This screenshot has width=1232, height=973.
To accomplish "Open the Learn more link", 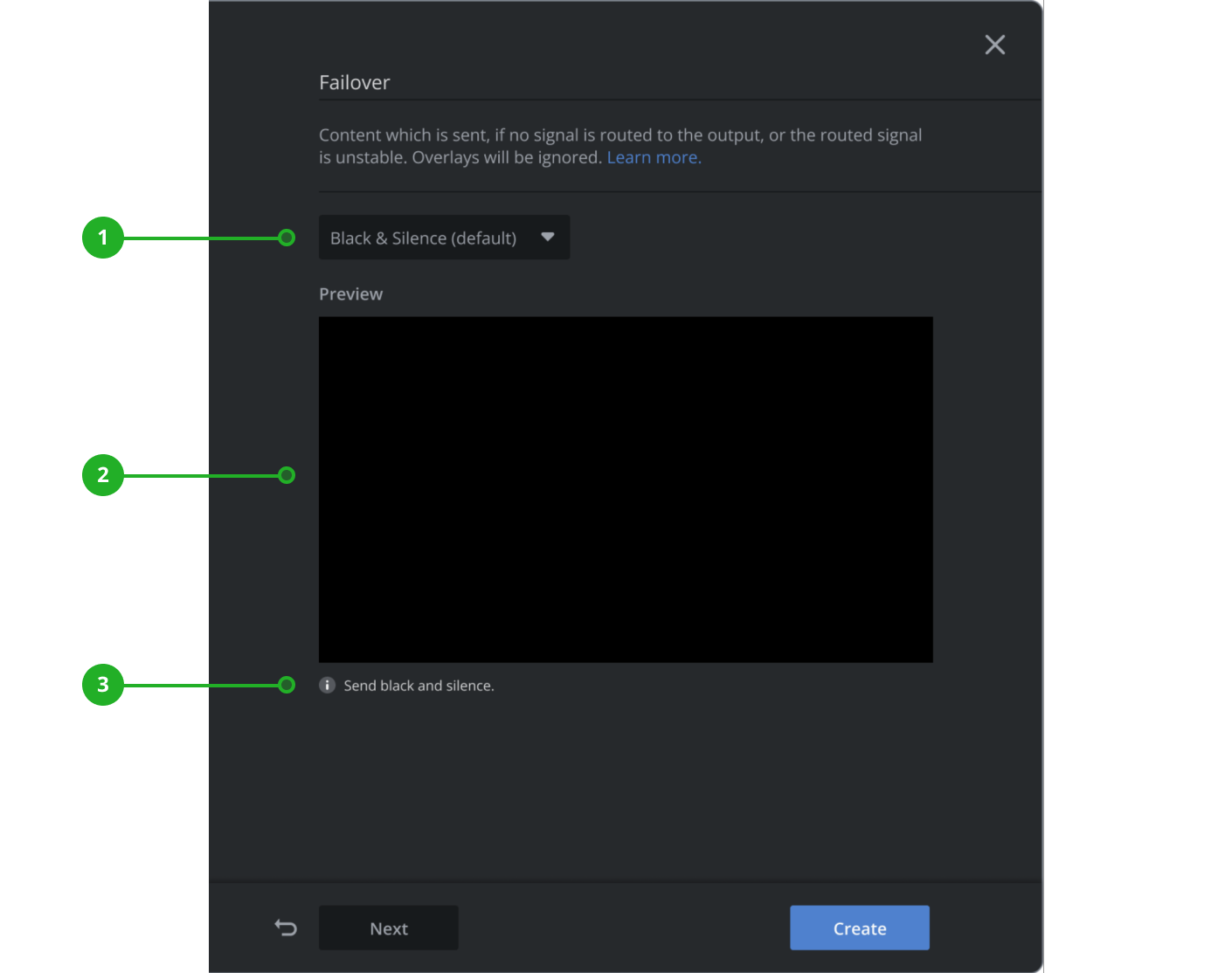I will point(654,158).
